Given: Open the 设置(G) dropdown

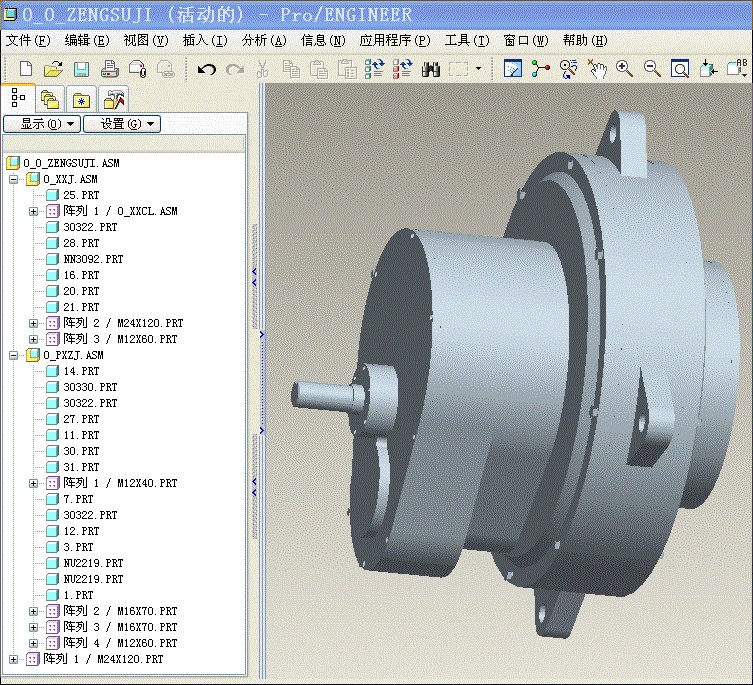Looking at the screenshot, I should click(122, 124).
